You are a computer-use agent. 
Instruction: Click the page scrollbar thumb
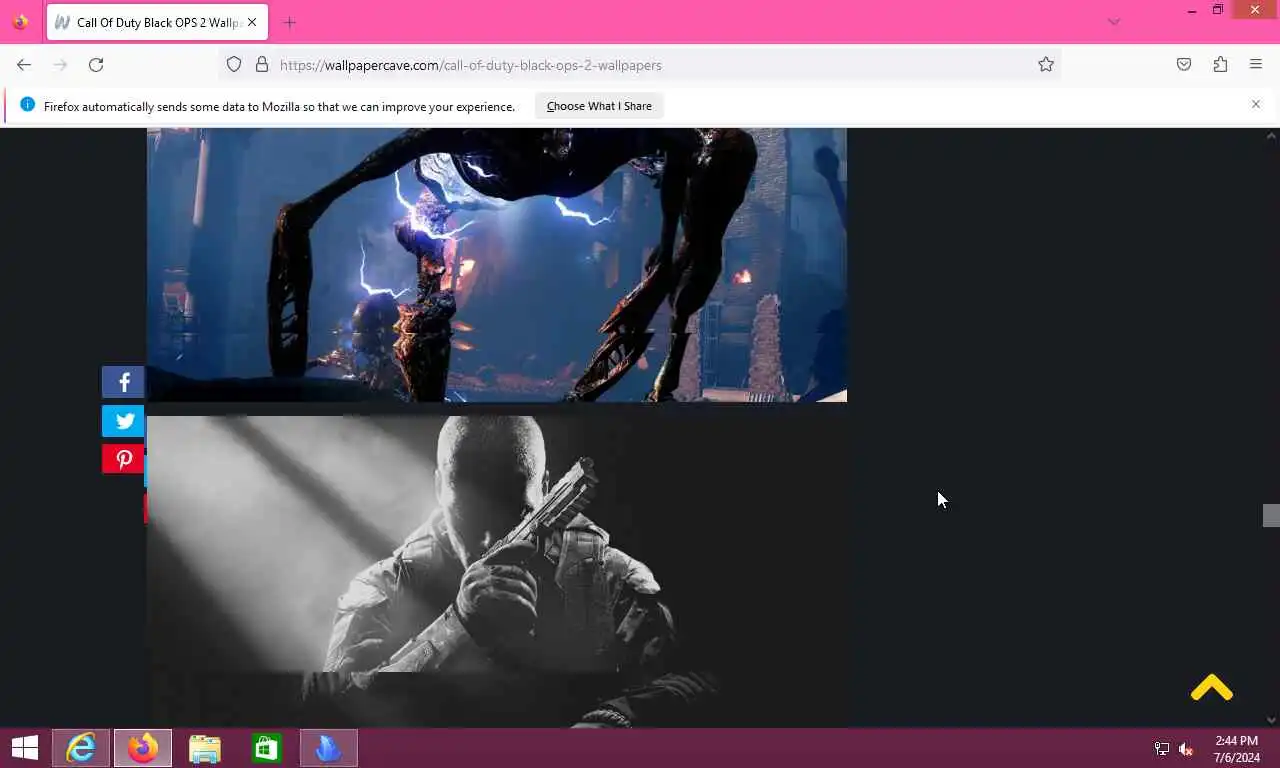[1271, 515]
